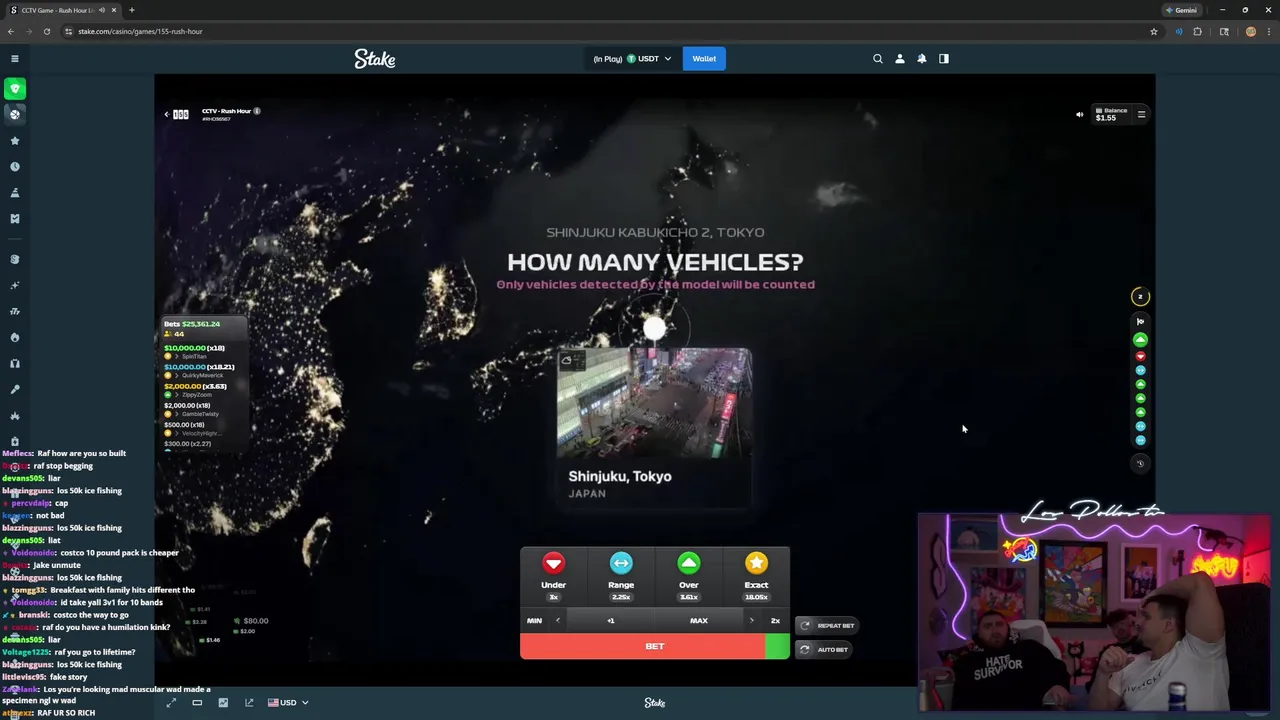Mute the tab via audio indicator
Viewport: 1280px width, 720px height.
click(x=102, y=10)
